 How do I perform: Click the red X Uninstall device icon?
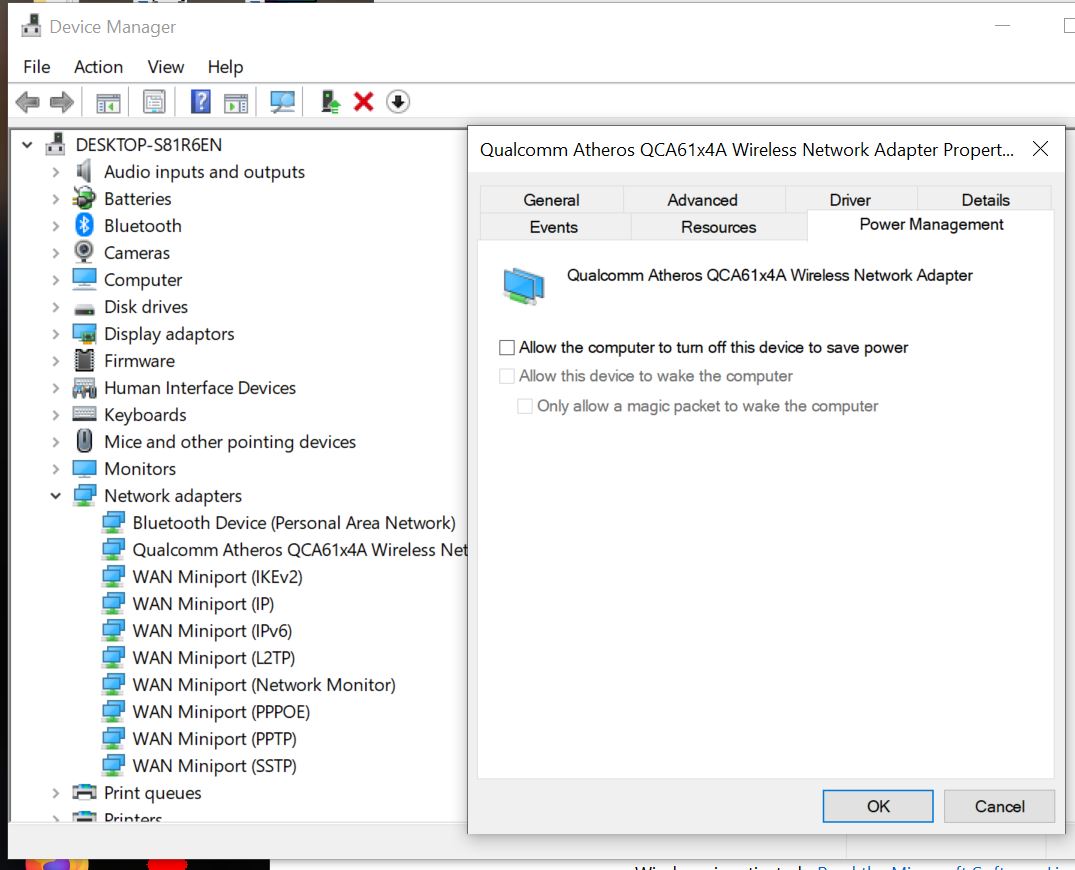click(364, 102)
